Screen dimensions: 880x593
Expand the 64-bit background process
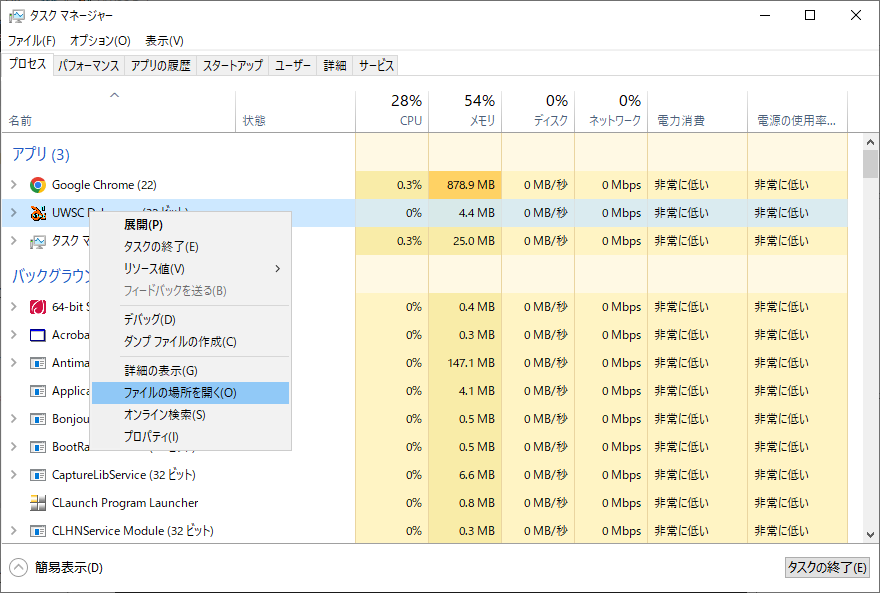point(14,307)
